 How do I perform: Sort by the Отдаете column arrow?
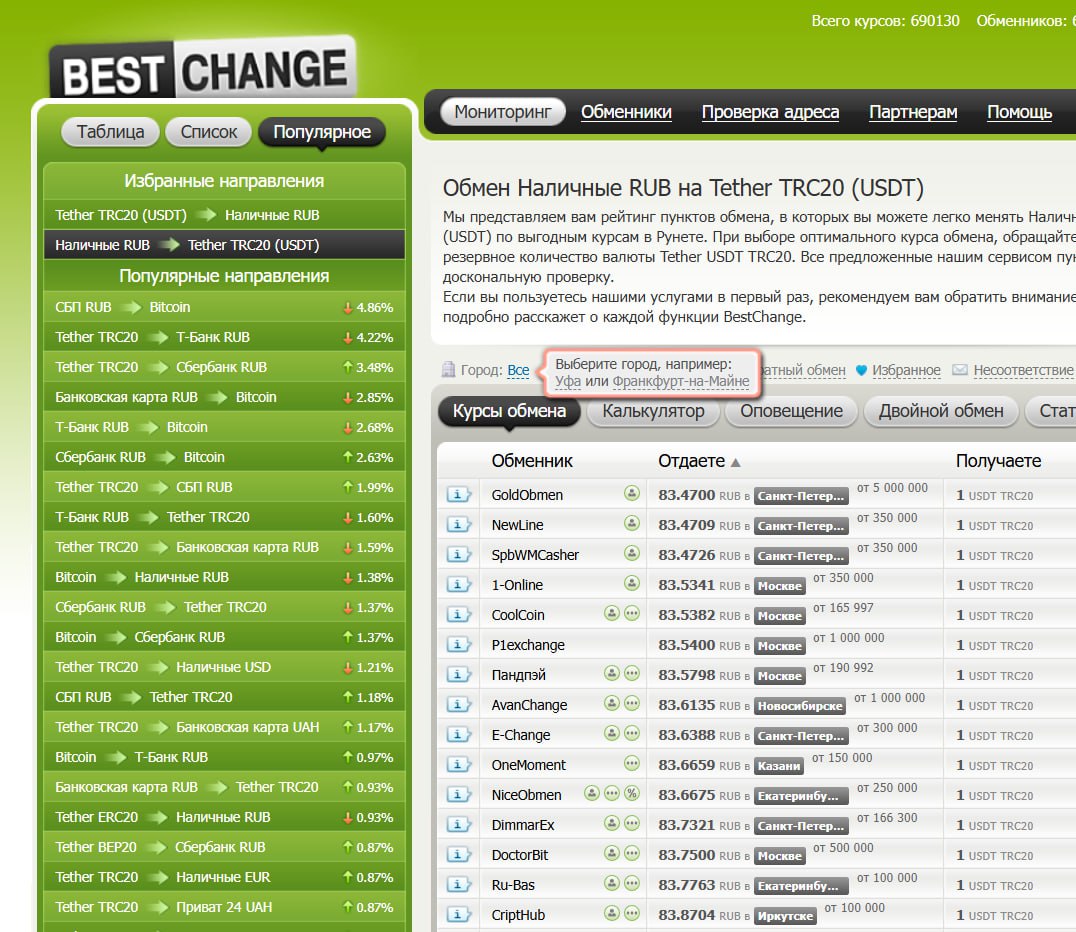tap(736, 463)
